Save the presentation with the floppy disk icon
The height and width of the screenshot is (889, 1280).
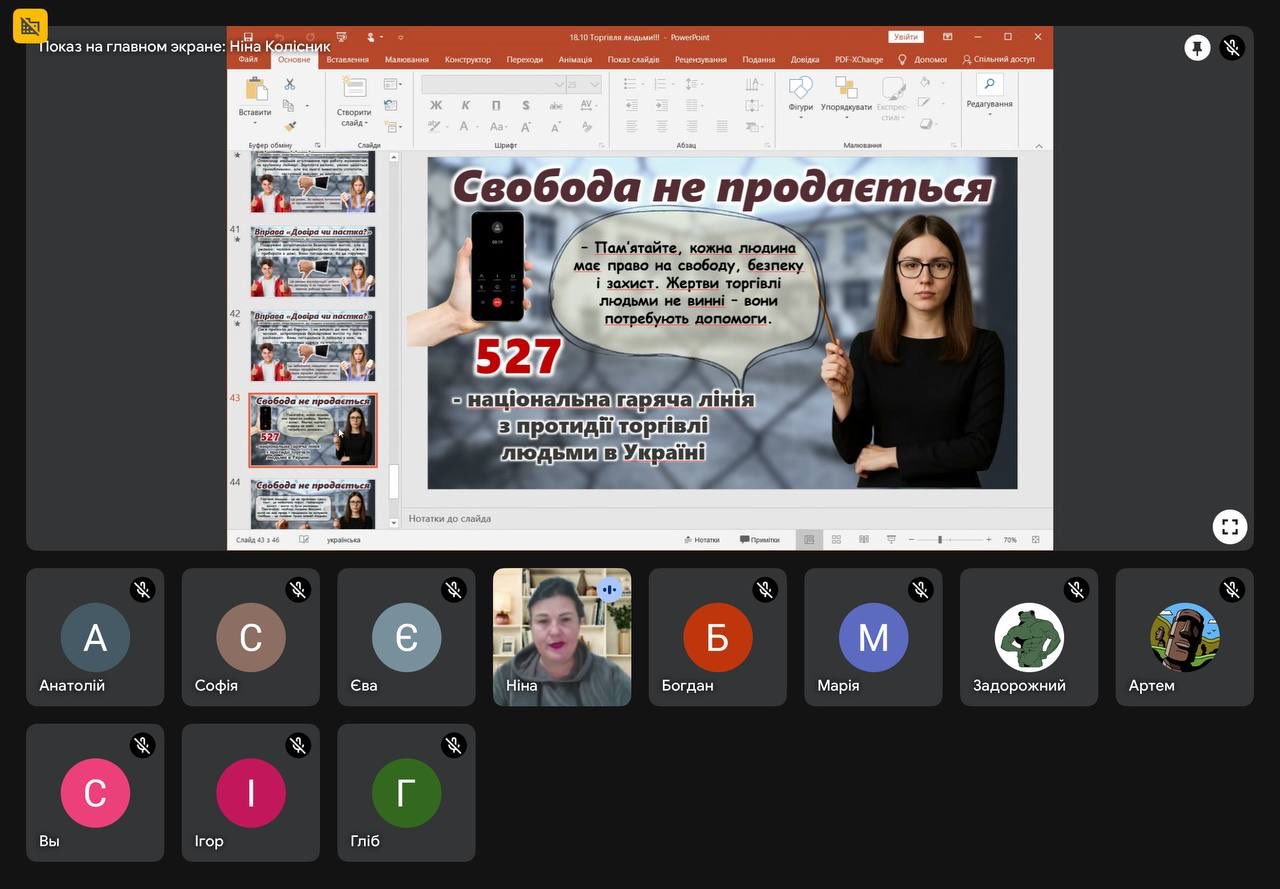248,37
